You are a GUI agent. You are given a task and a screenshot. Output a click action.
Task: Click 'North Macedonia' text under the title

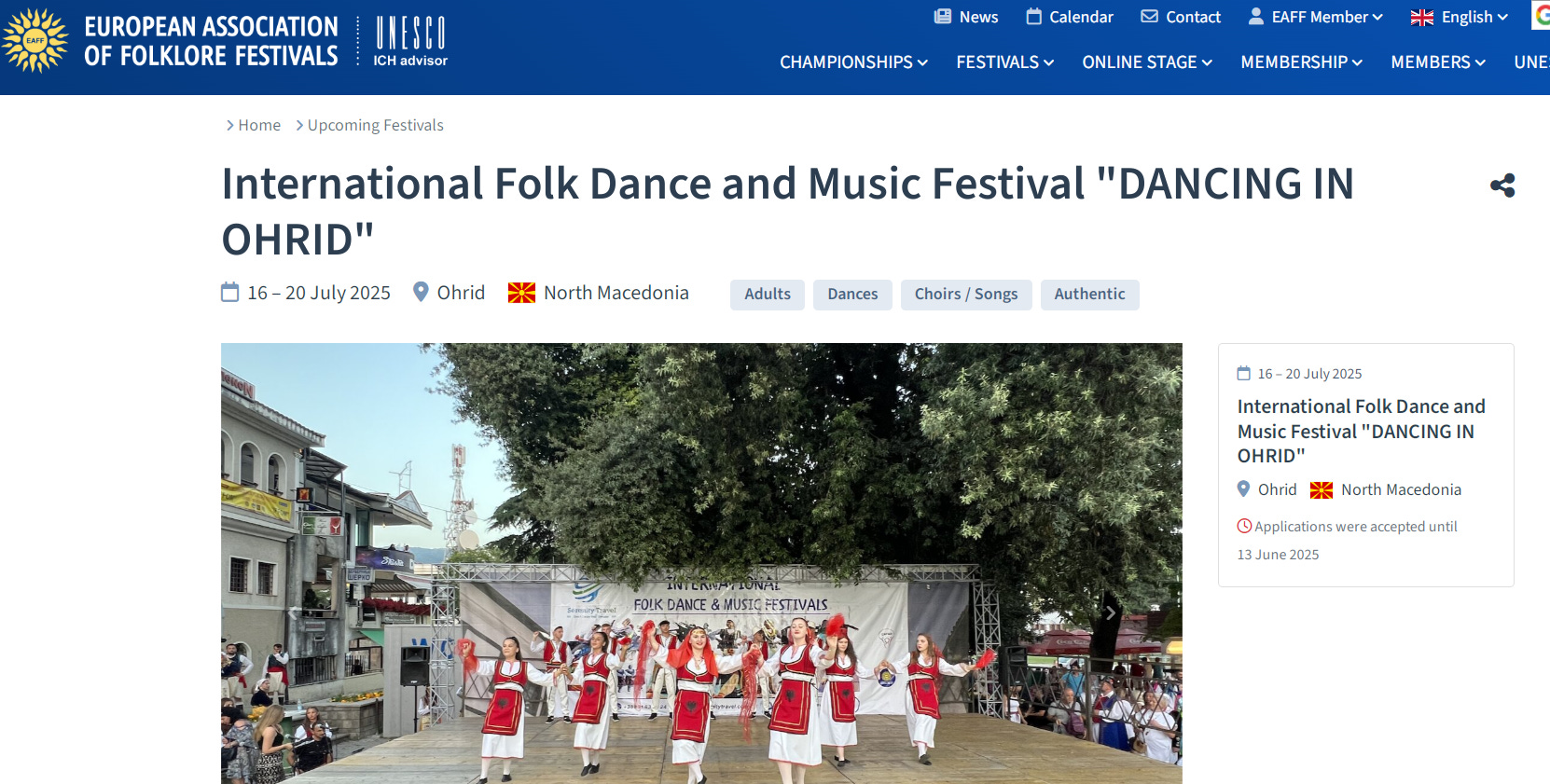pos(616,293)
